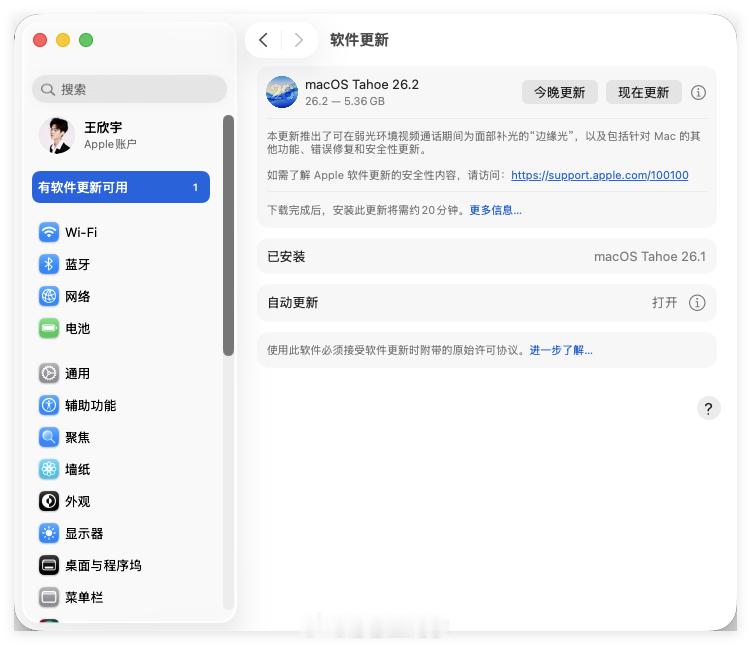Viewport: 751px width, 645px height.
Task: Click the 已安装 row label
Action: 286,257
